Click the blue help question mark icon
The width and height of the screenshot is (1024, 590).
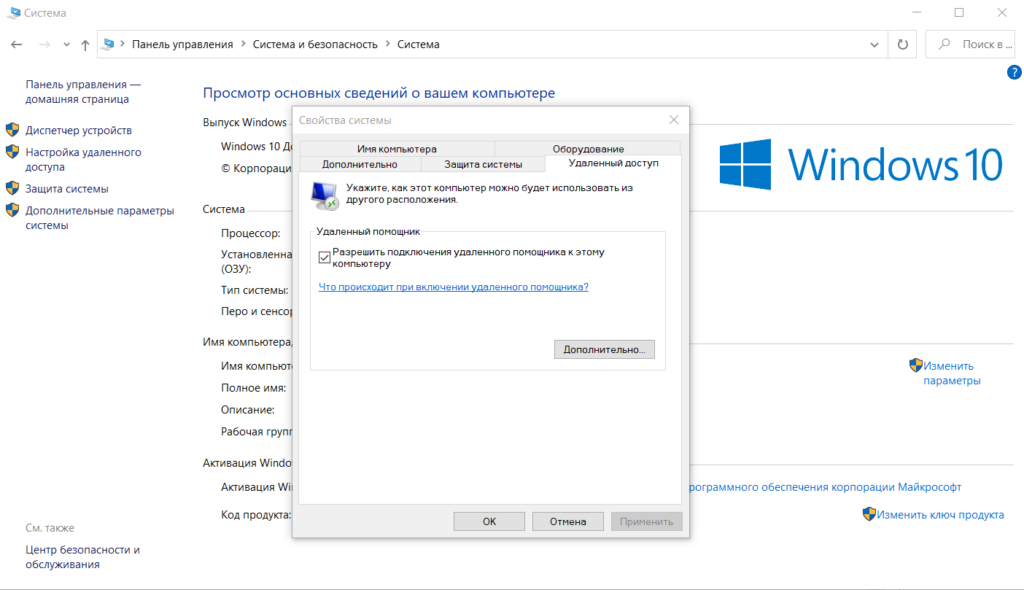(1014, 73)
